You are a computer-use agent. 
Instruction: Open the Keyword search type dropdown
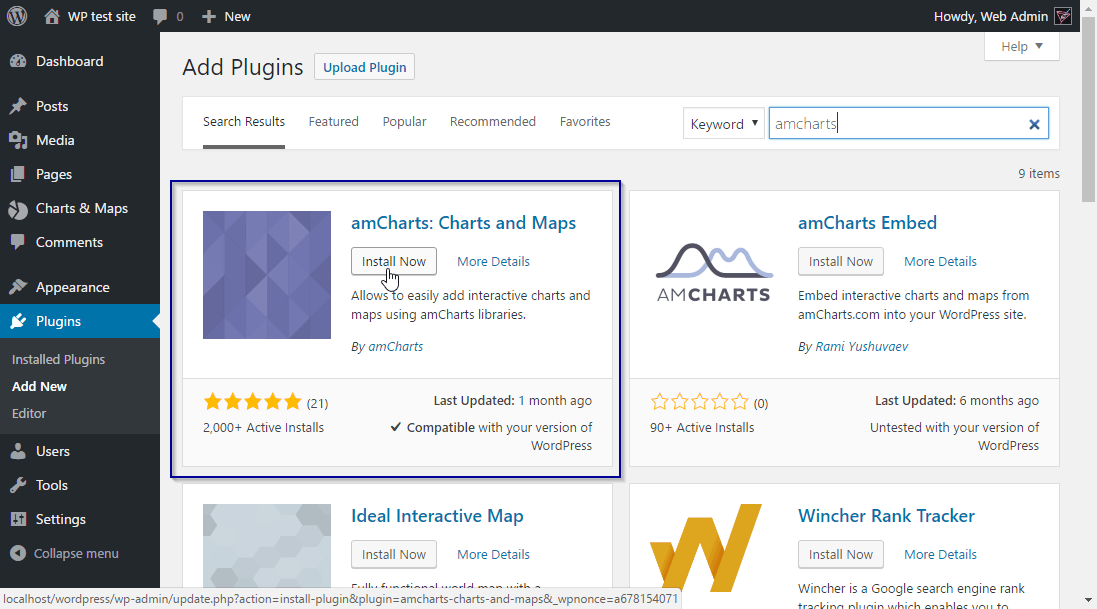[724, 124]
